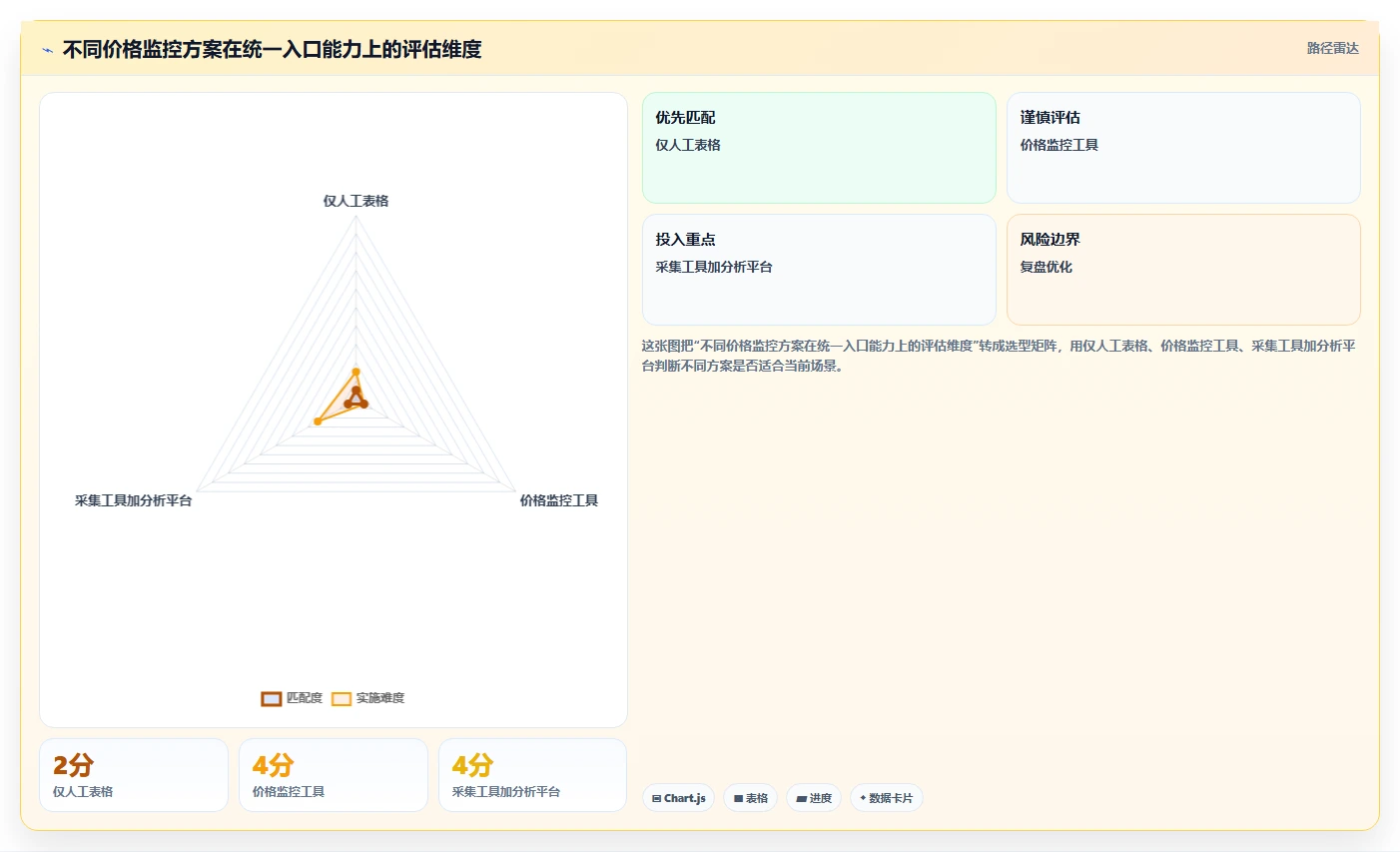Click the orange data point on top axis
Image resolution: width=1400 pixels, height=852 pixels.
(x=355, y=372)
